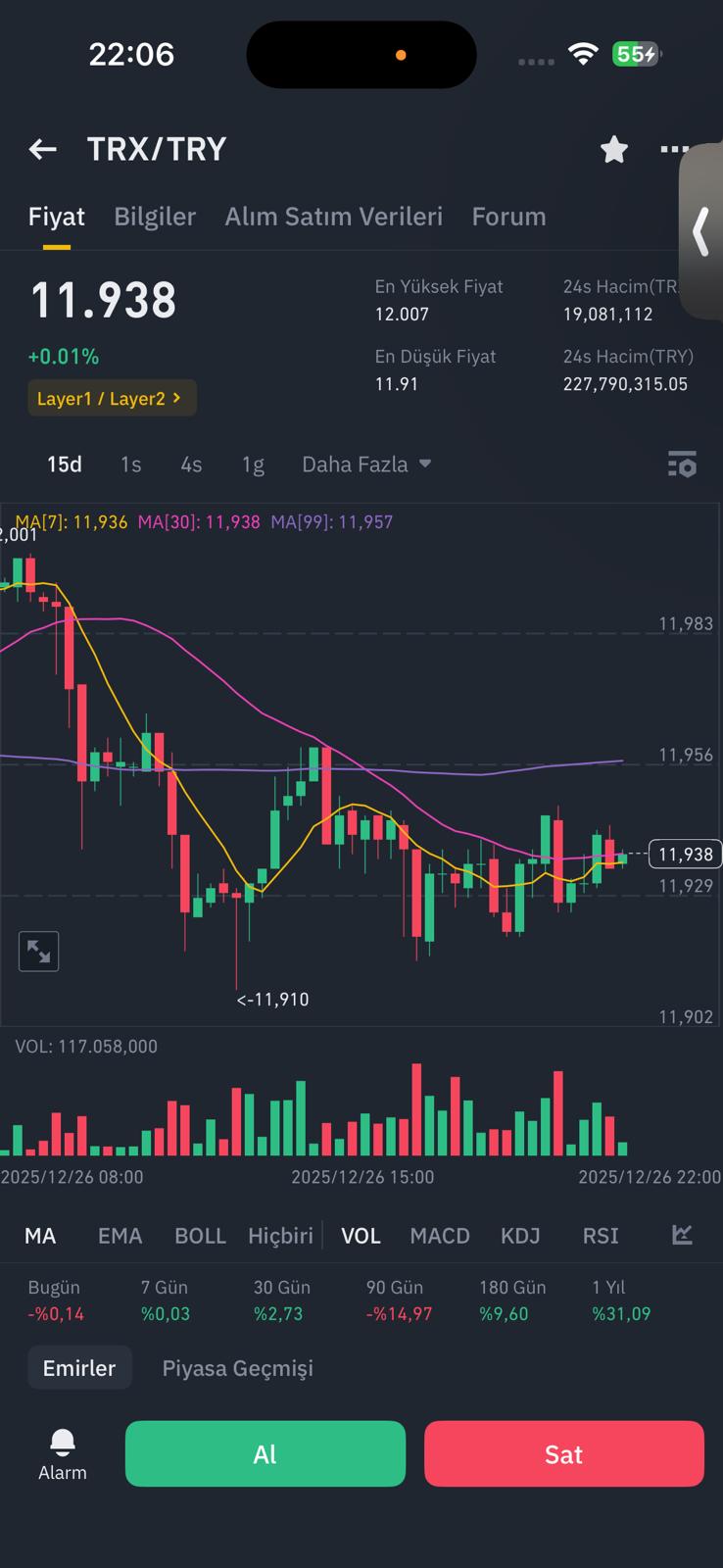Select the 1s timeframe
Image resolution: width=723 pixels, height=1568 pixels.
(130, 464)
